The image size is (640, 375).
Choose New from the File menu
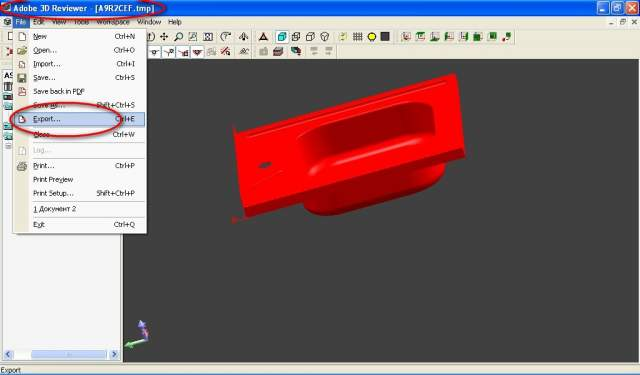pyautogui.click(x=80, y=36)
